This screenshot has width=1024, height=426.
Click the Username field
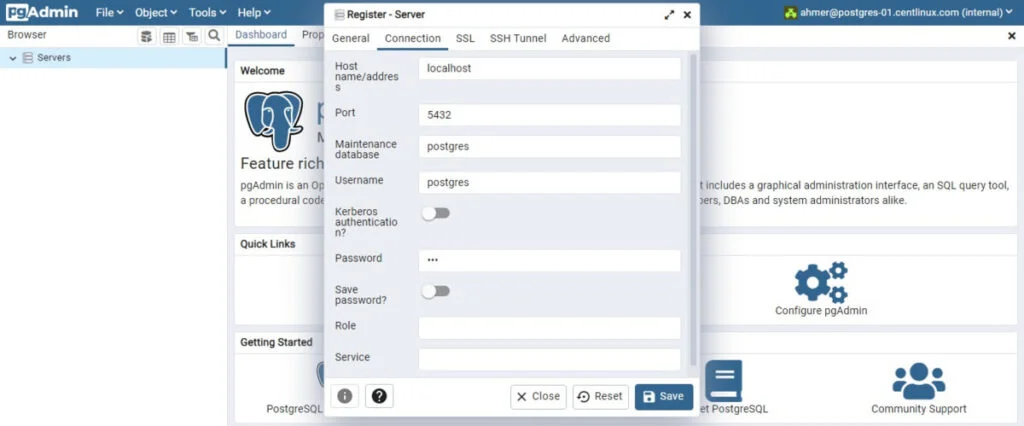[x=549, y=183]
